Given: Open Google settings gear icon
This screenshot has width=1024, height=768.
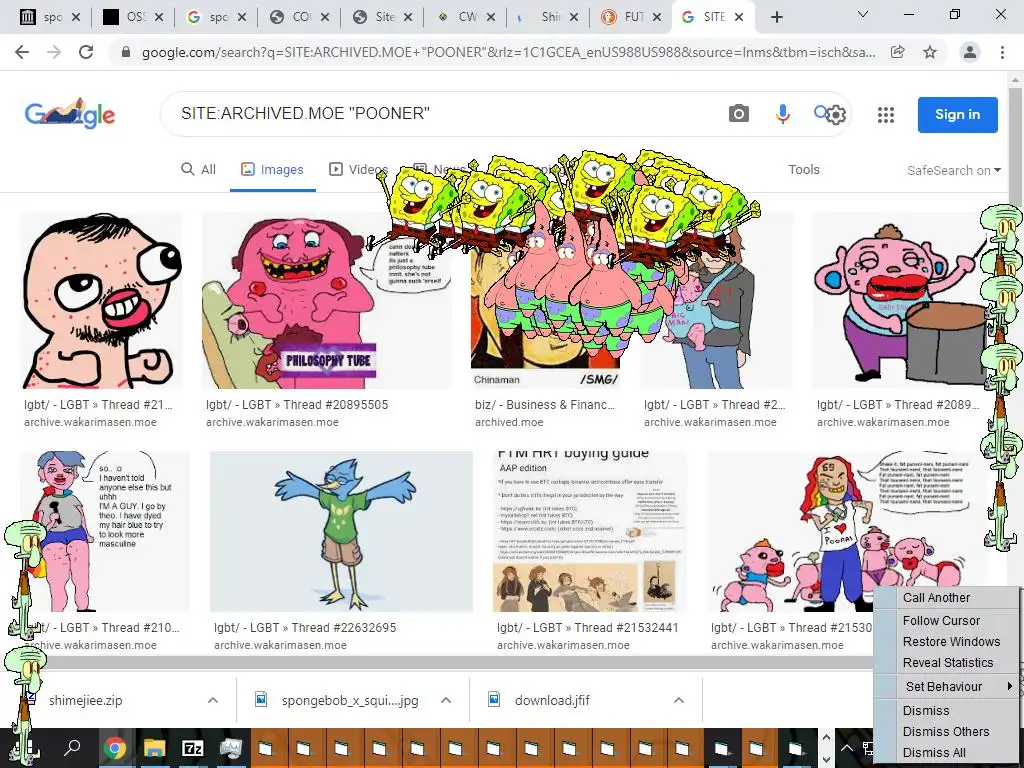Looking at the screenshot, I should tap(836, 115).
